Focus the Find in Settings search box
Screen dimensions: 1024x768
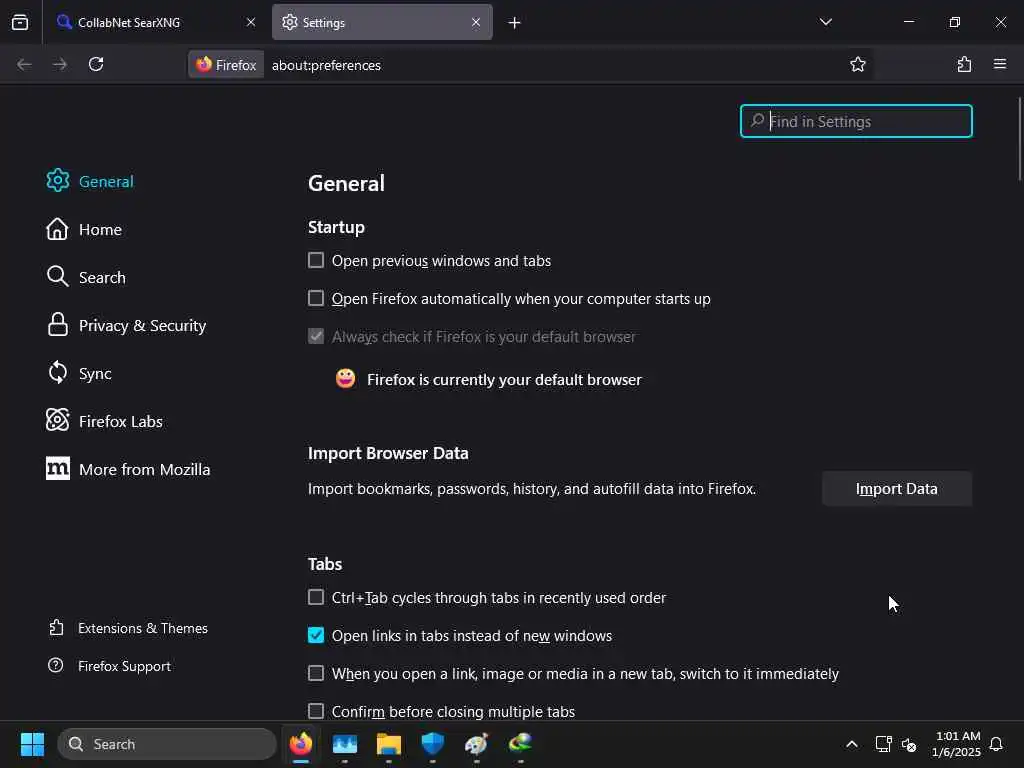856,121
